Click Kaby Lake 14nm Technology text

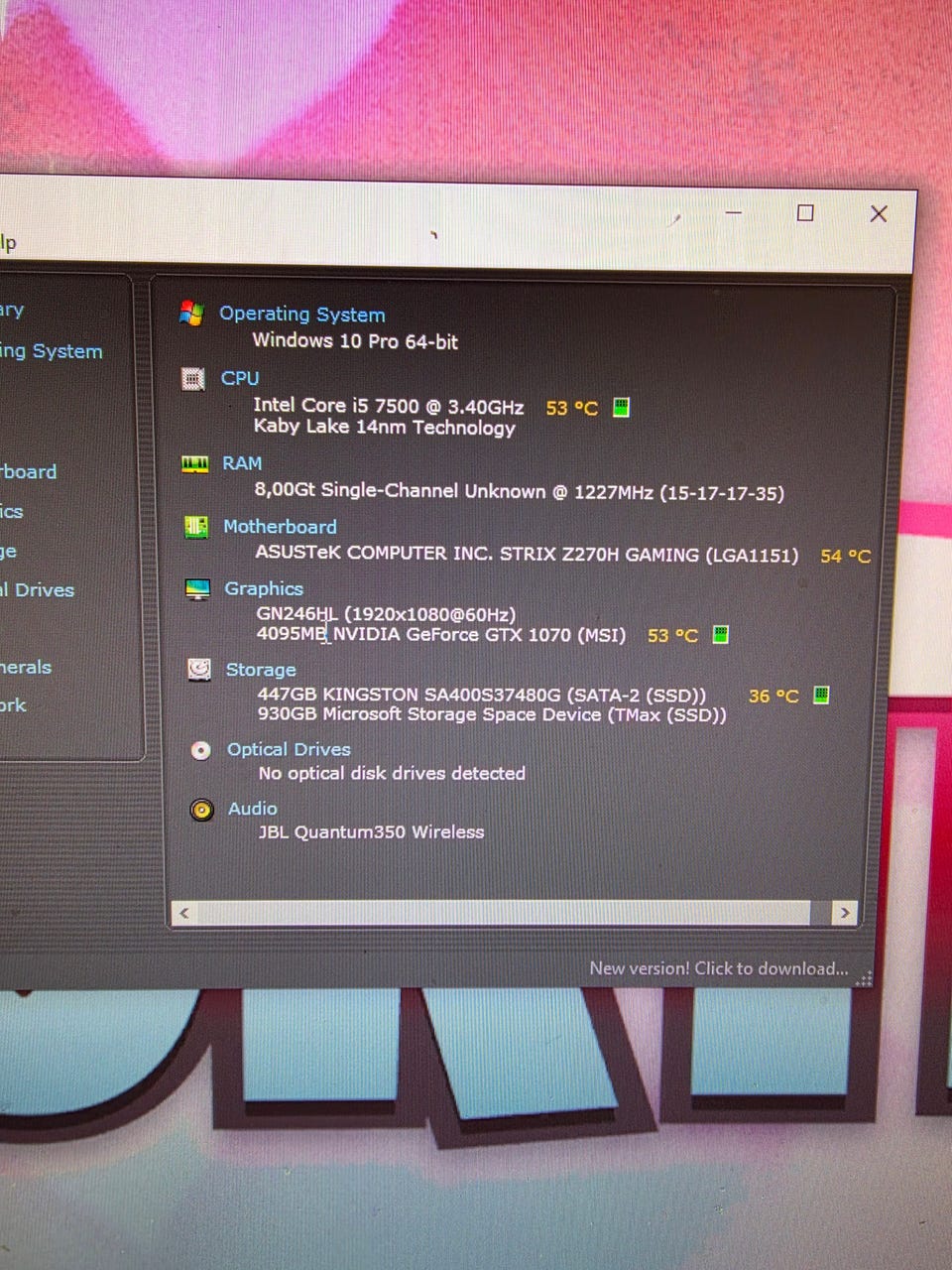(385, 428)
